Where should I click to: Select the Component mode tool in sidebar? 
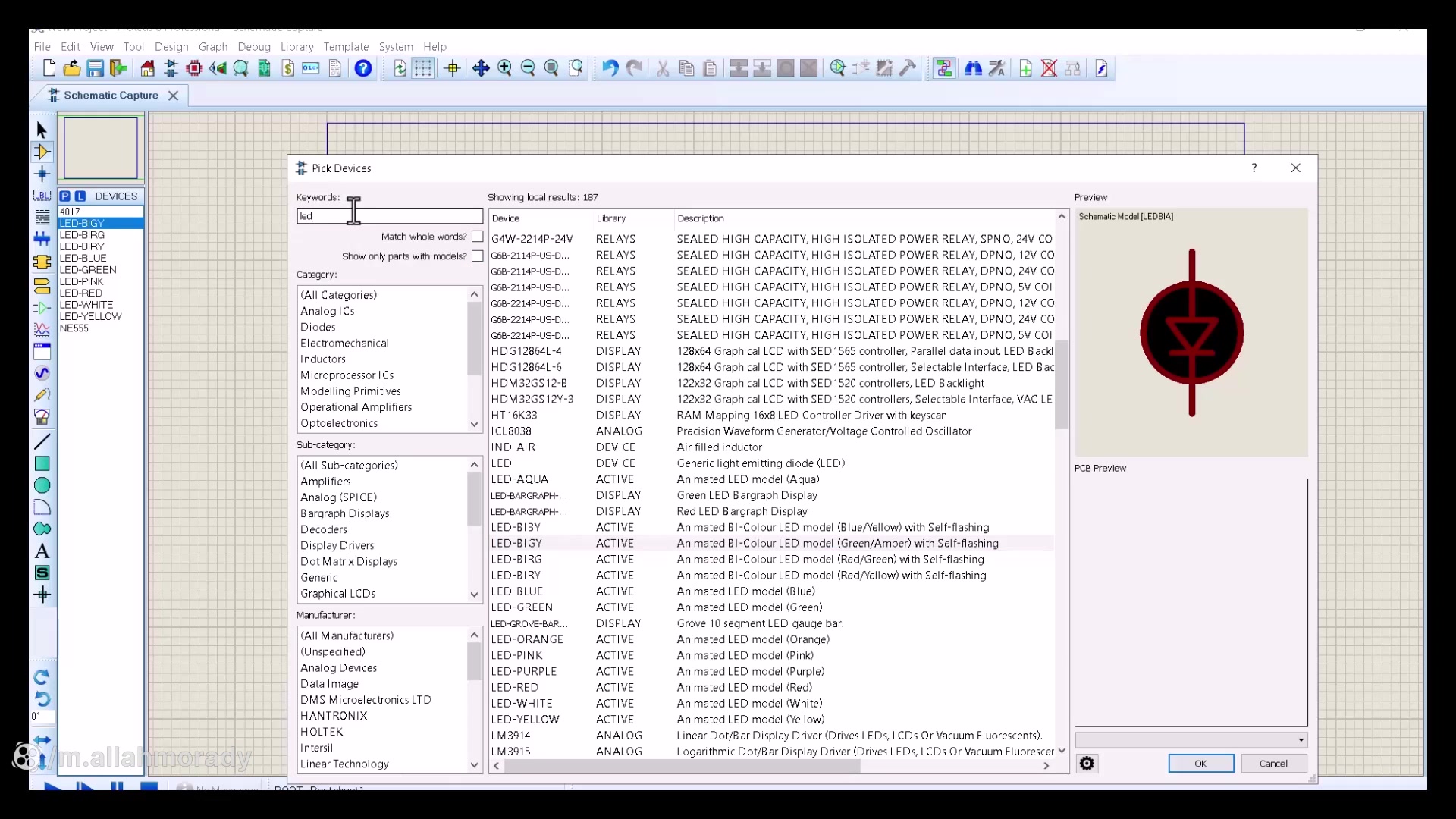tap(42, 152)
